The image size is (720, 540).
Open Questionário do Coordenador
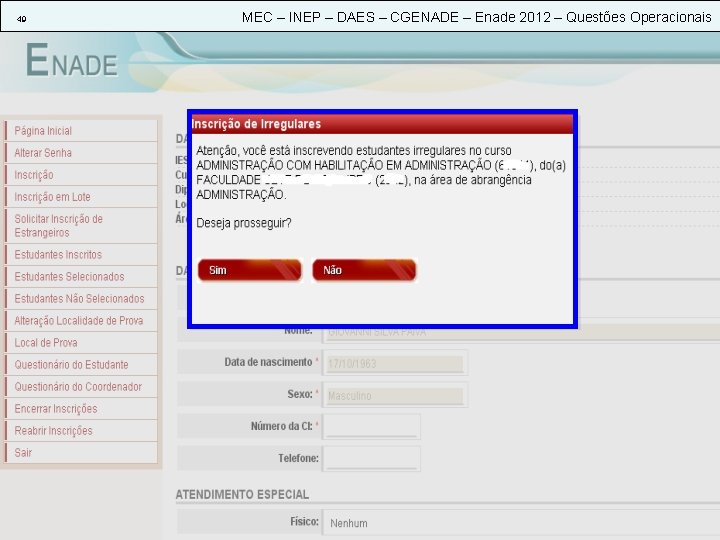(78, 387)
